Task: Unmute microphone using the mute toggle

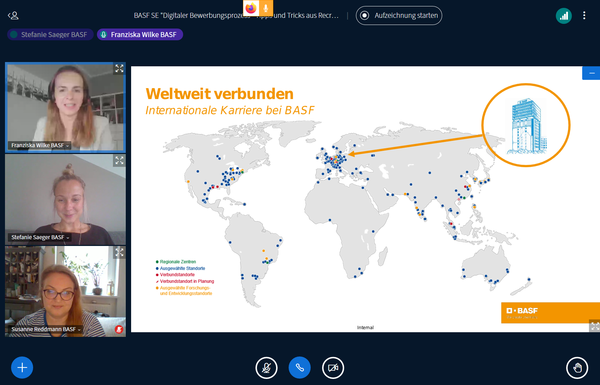Action: [266, 368]
